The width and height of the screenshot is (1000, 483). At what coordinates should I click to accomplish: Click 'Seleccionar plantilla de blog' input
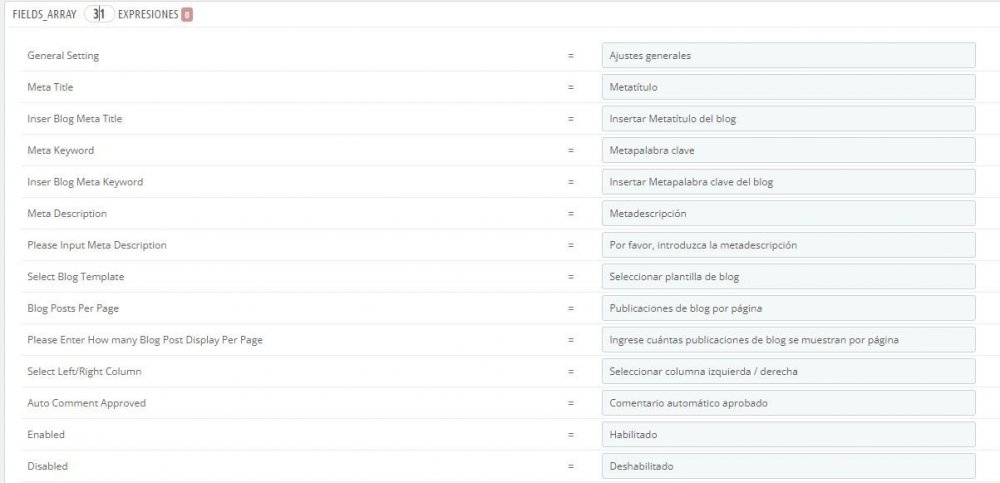pyautogui.click(x=788, y=277)
